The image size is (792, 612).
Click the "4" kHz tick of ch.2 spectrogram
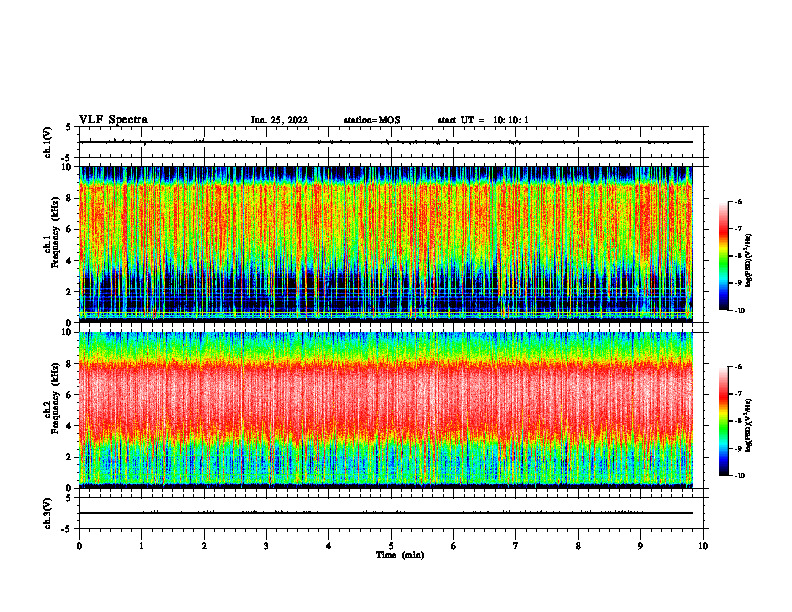(x=70, y=426)
